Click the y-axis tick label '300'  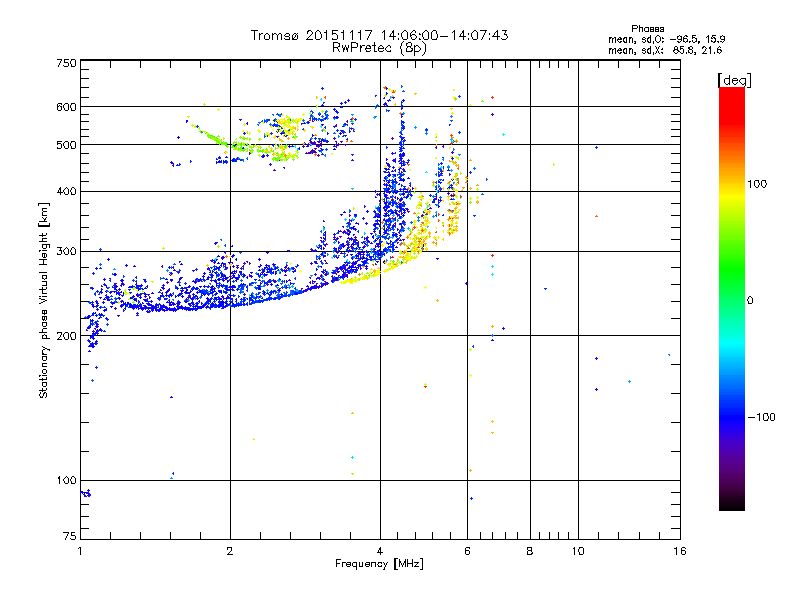[x=66, y=252]
